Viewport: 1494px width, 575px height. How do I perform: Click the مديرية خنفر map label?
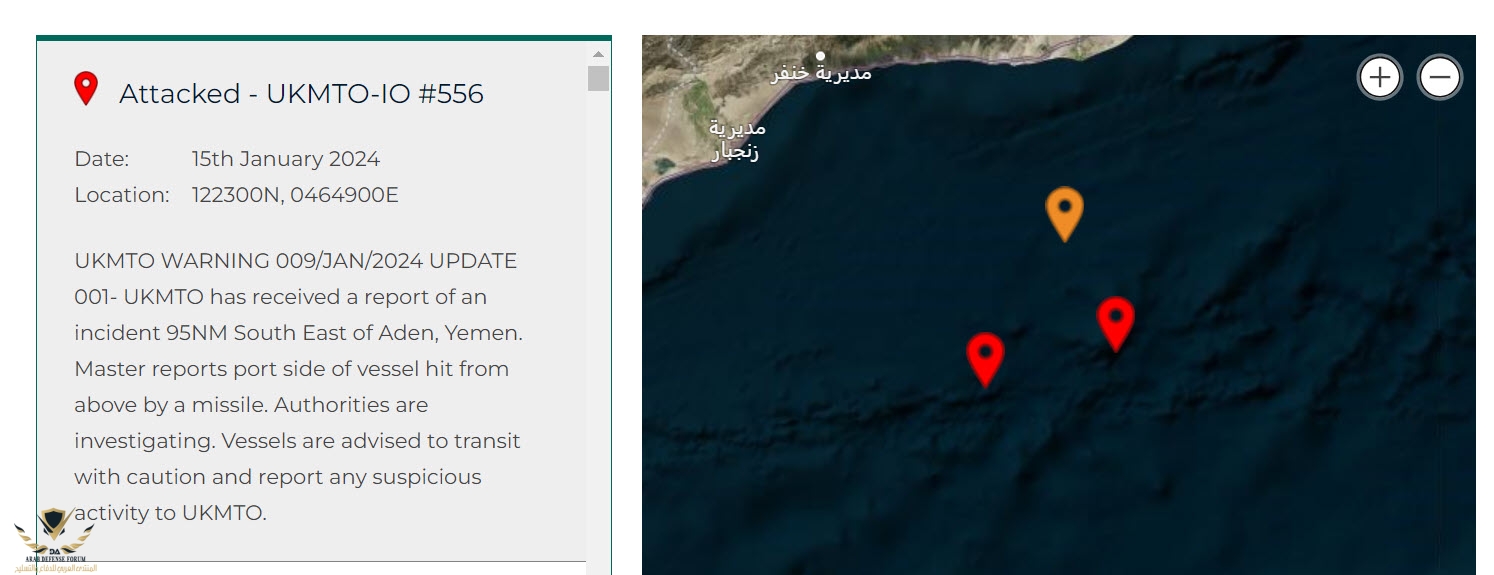[821, 73]
